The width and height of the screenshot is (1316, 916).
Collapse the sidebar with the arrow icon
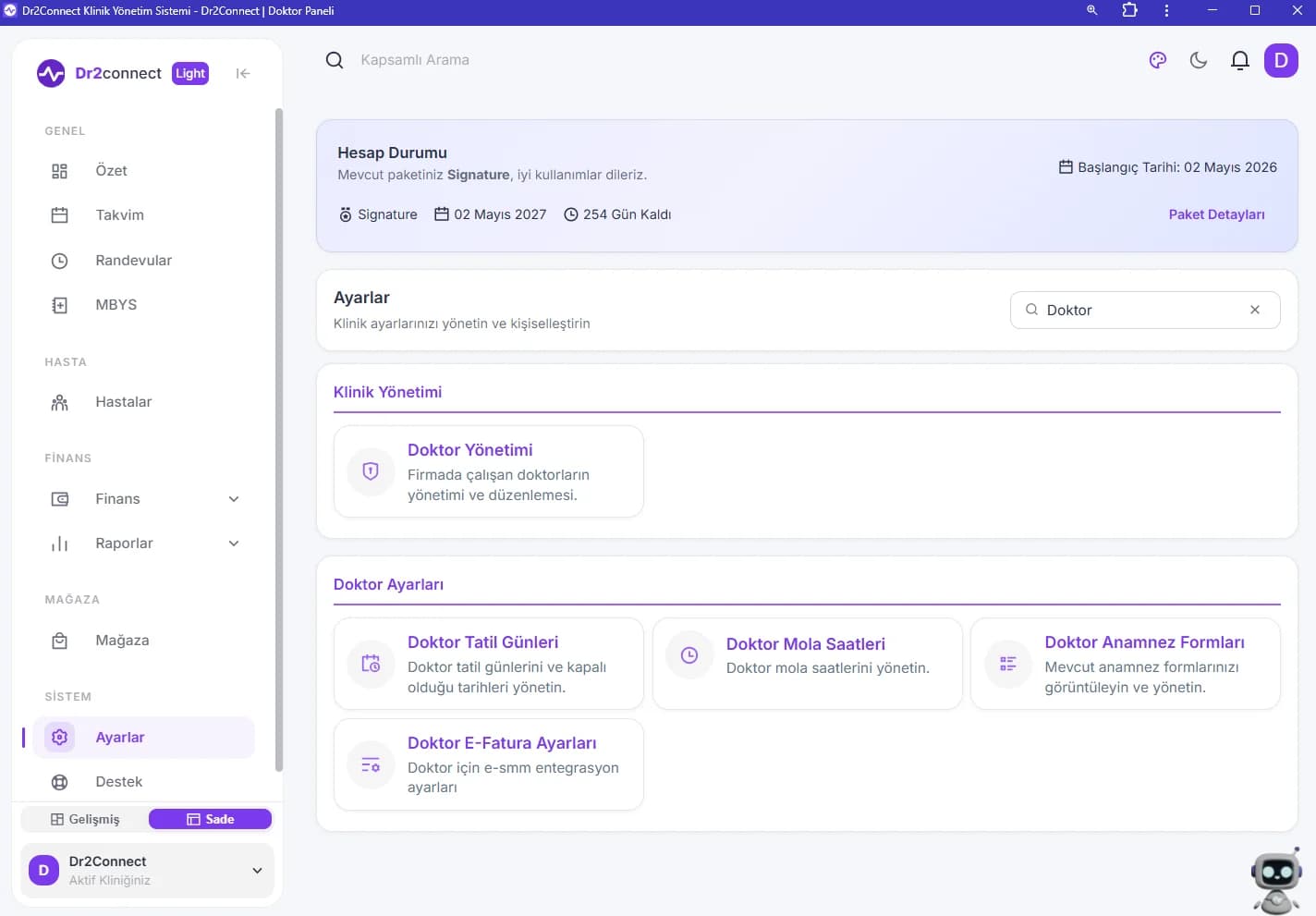click(243, 73)
